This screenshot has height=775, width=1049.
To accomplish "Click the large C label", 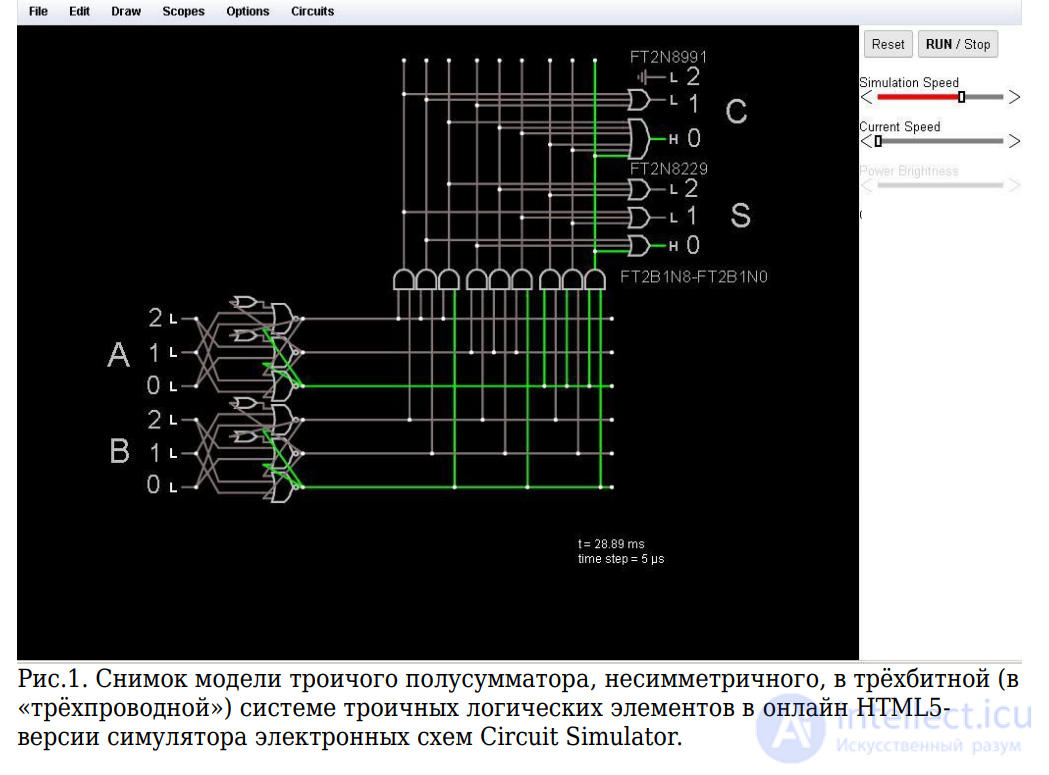I will click(x=736, y=112).
